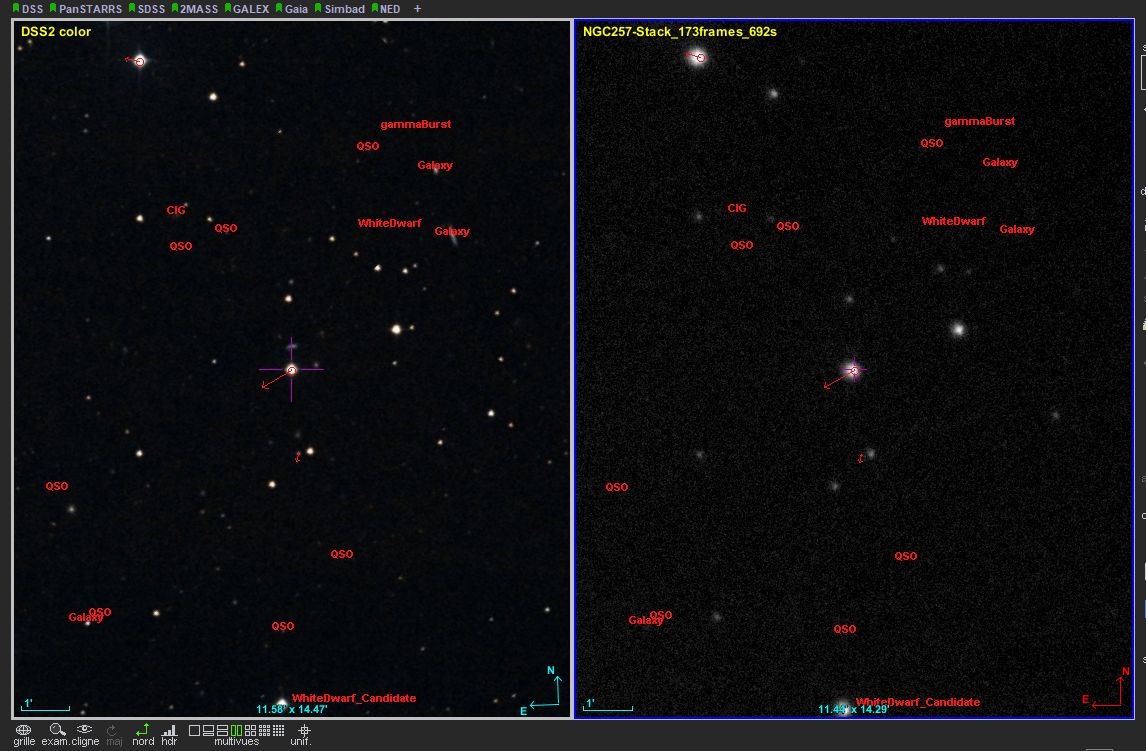Open the GALEX bookmark
This screenshot has width=1146, height=751.
pos(250,9)
